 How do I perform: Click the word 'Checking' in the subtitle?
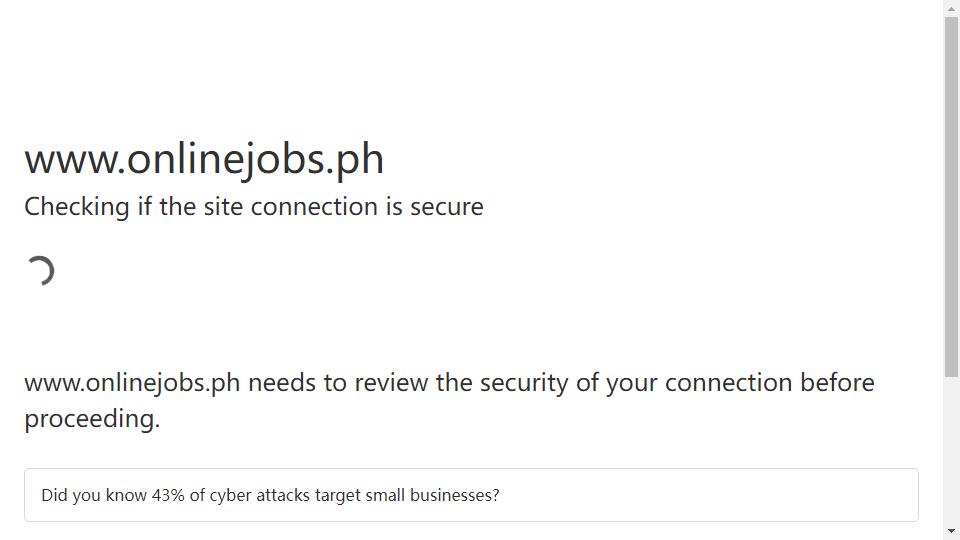77,207
